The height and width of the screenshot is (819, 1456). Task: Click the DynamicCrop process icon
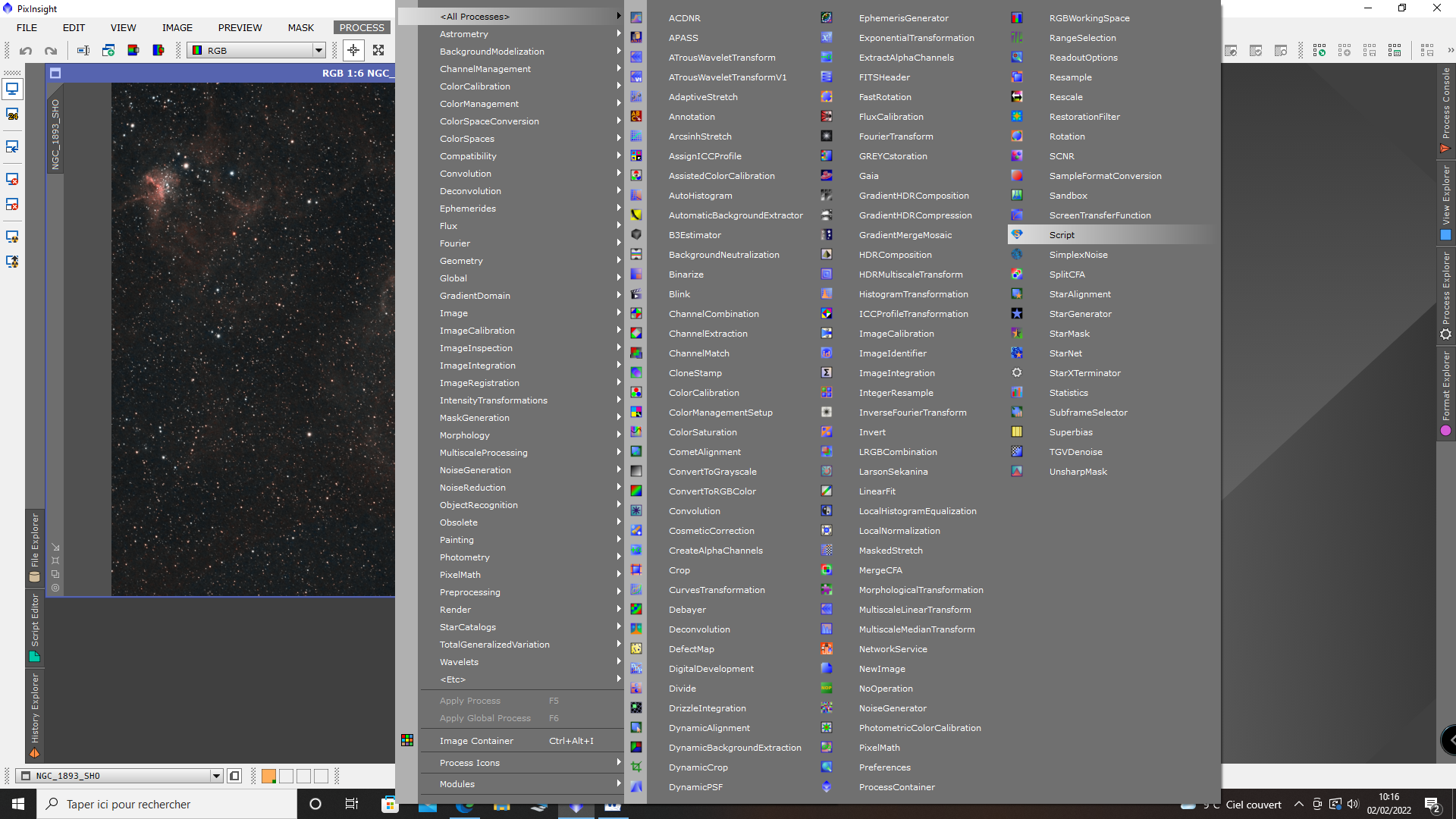point(636,767)
